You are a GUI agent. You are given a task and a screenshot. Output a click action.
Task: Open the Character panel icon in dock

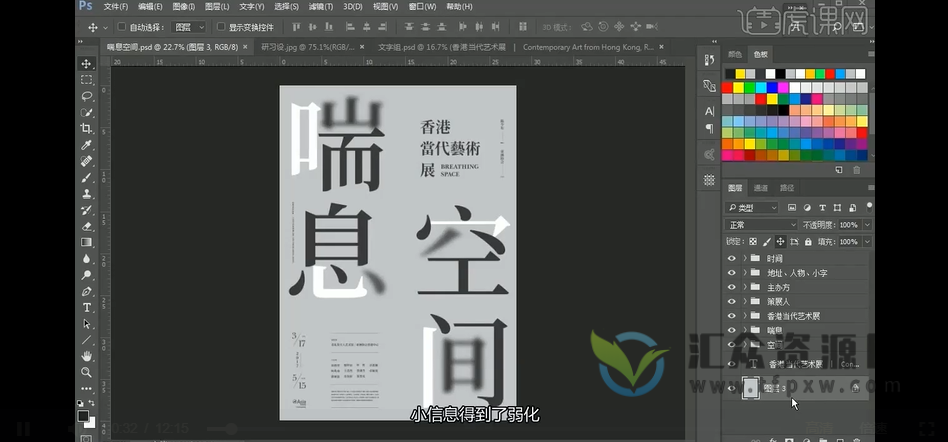coord(710,111)
